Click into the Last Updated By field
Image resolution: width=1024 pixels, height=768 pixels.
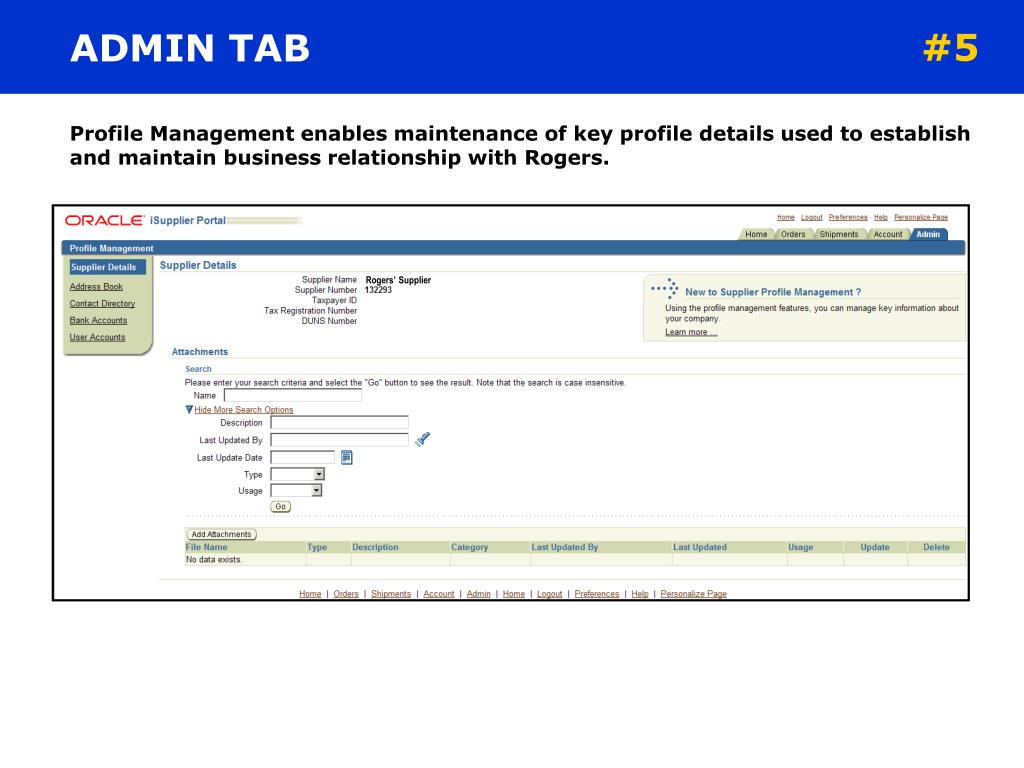pyautogui.click(x=340, y=440)
